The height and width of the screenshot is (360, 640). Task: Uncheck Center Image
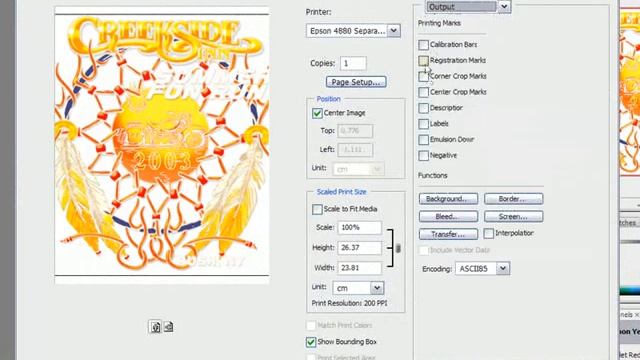[317, 113]
